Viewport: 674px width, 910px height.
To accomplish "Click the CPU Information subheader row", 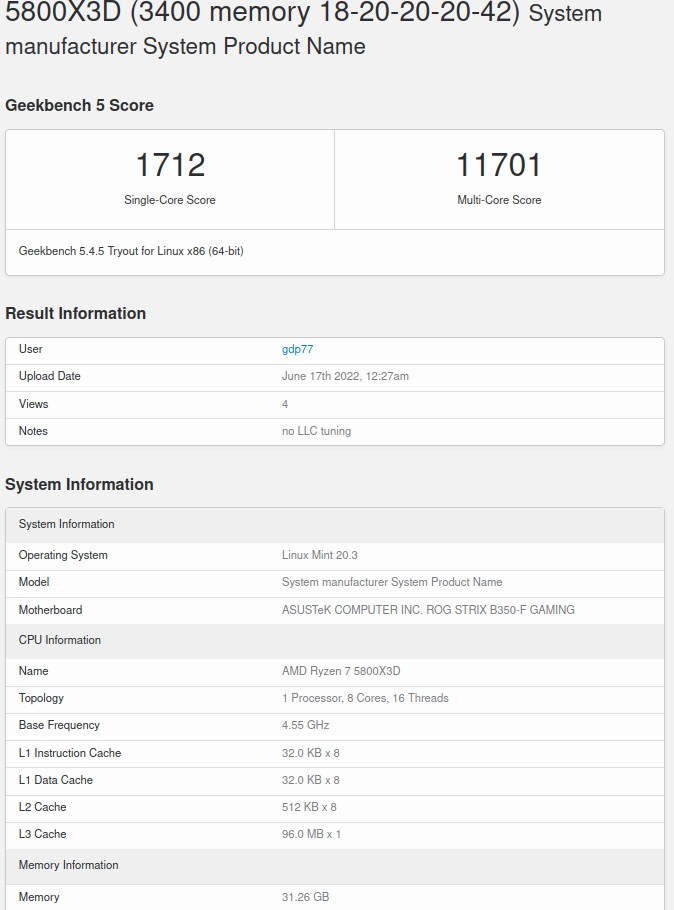I will (60, 640).
